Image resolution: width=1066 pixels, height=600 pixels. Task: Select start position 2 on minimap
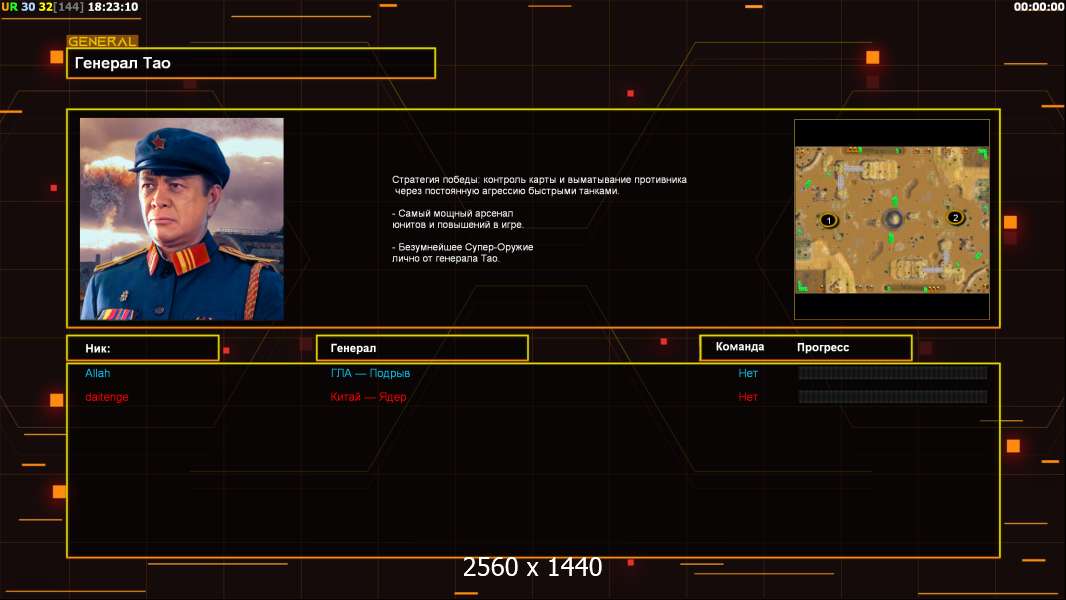coord(955,217)
